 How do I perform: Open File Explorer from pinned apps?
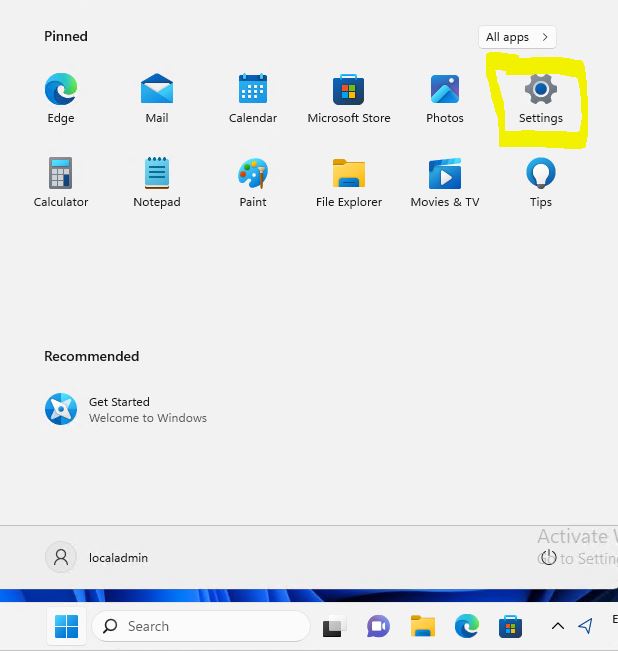(349, 182)
